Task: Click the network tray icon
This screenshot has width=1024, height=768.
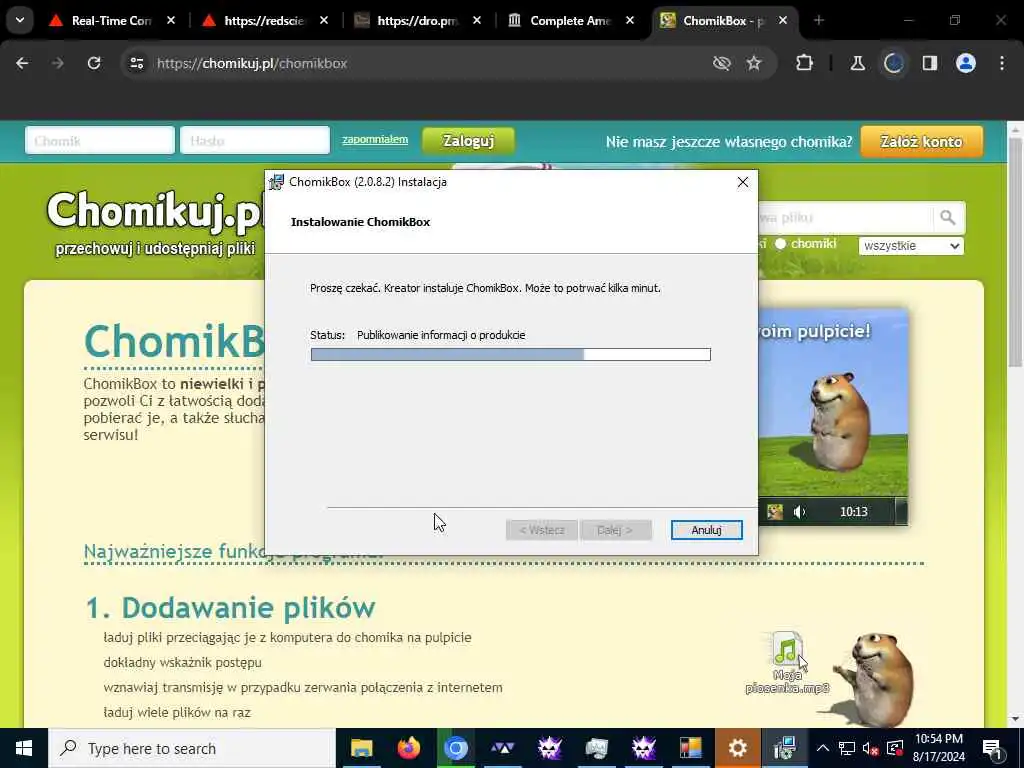Action: pos(847,748)
